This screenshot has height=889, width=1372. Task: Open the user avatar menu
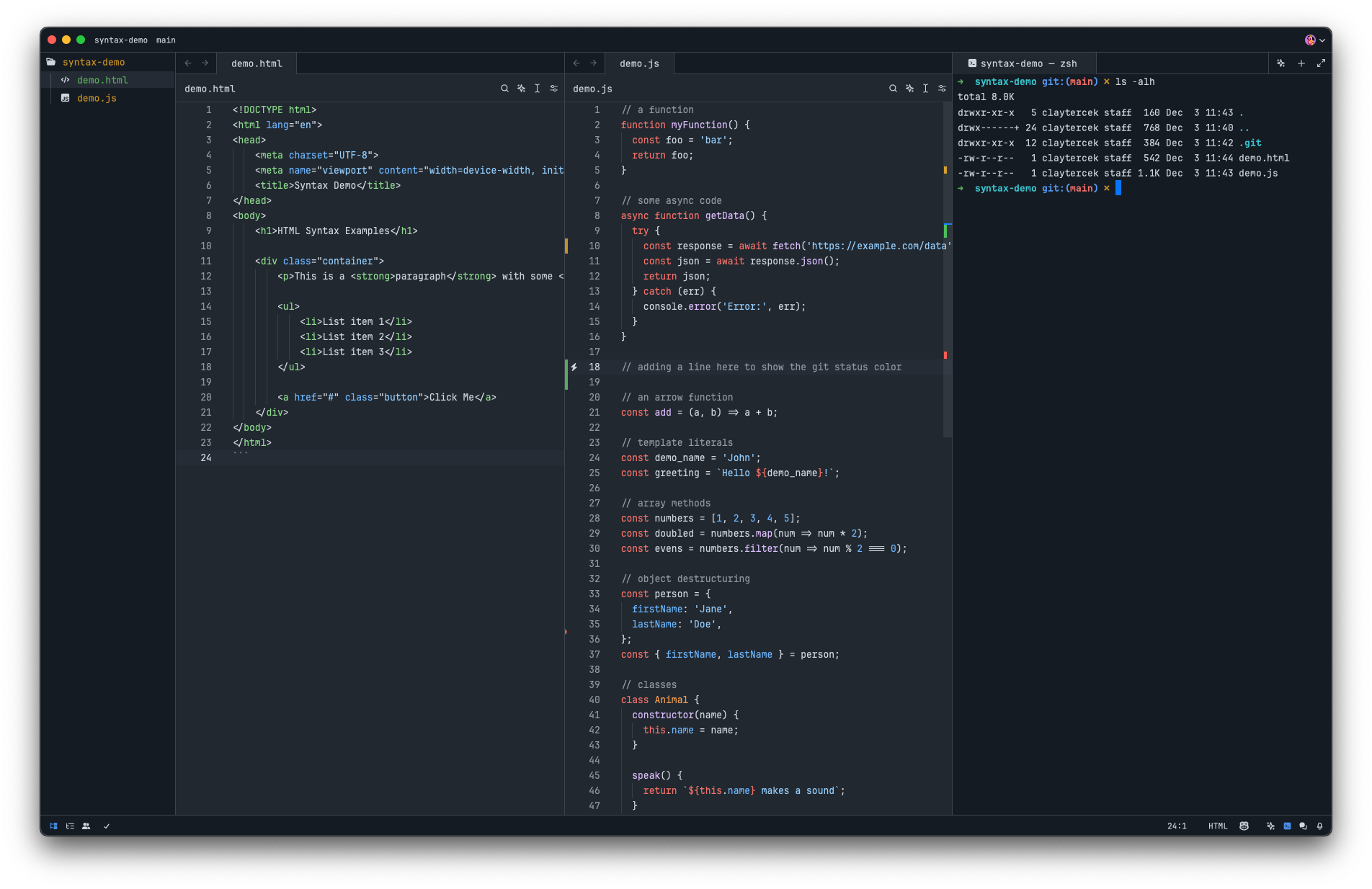click(1314, 40)
